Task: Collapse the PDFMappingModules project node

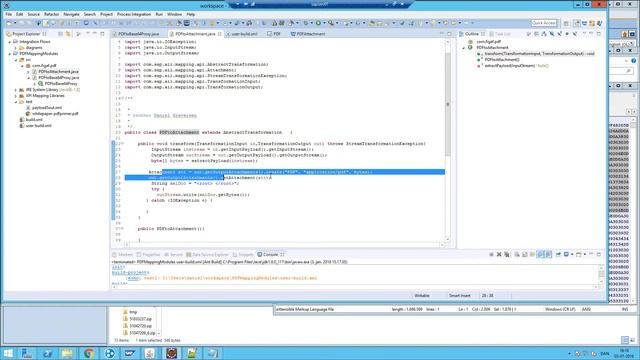Action: point(10,53)
